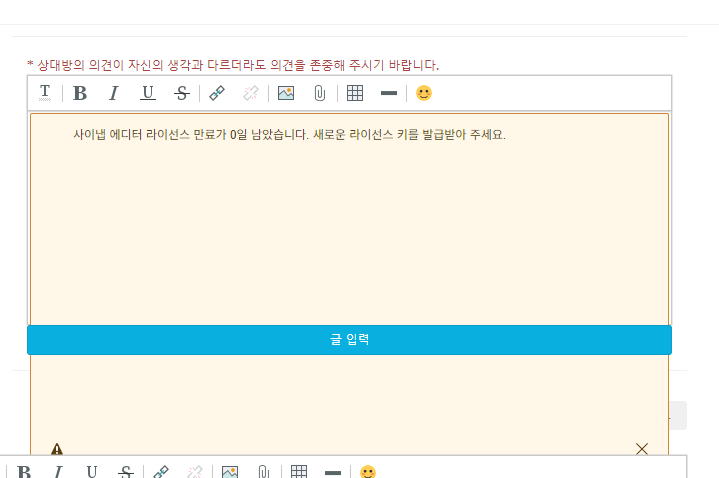The image size is (719, 478).
Task: Click the warning triangle icon in notice
Action: pos(57,449)
